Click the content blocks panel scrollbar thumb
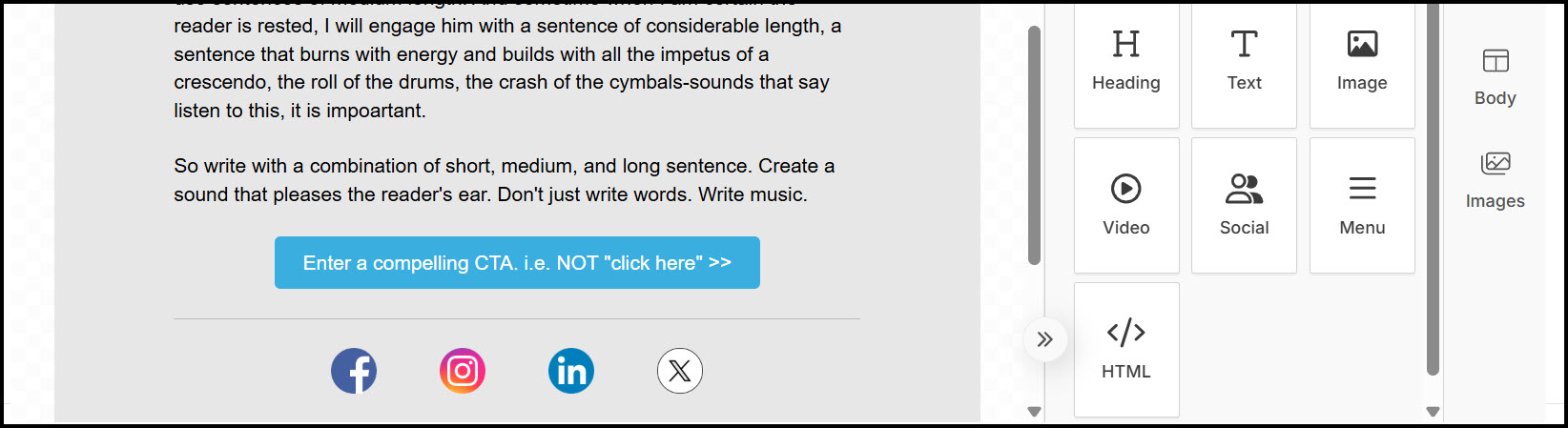Image resolution: width=1568 pixels, height=428 pixels. coord(1433,189)
